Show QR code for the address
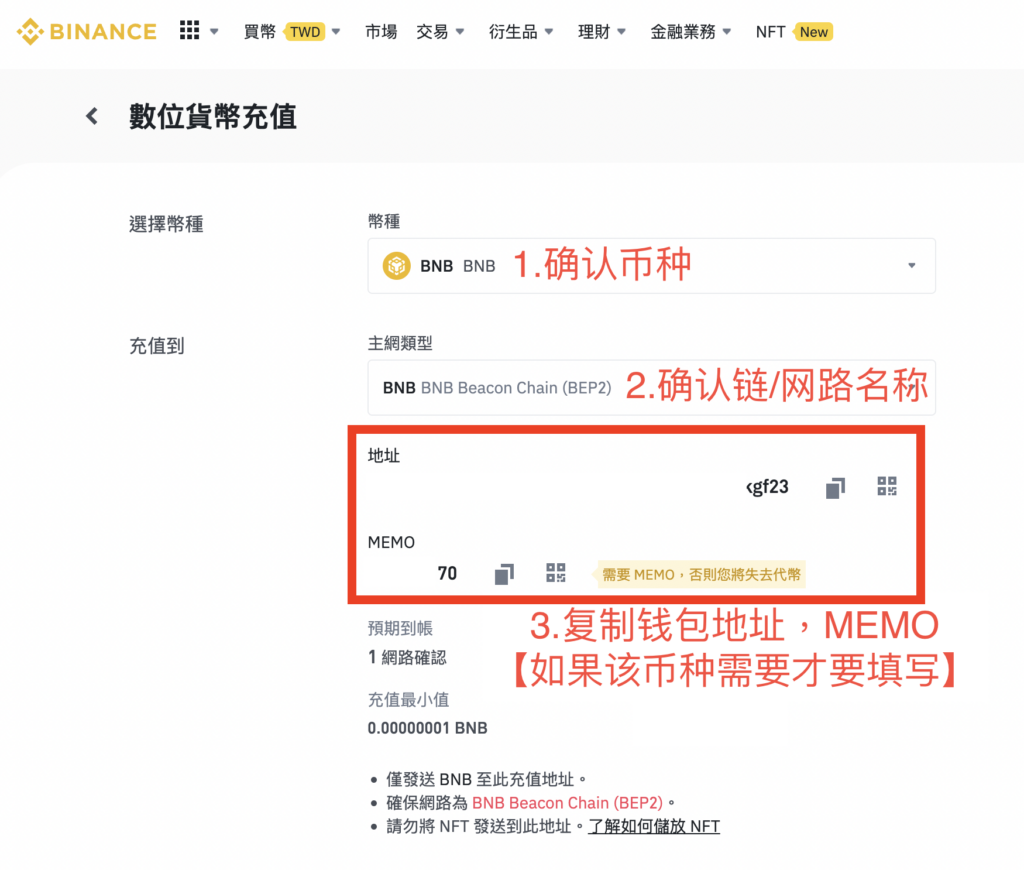This screenshot has height=870, width=1024. click(x=887, y=486)
